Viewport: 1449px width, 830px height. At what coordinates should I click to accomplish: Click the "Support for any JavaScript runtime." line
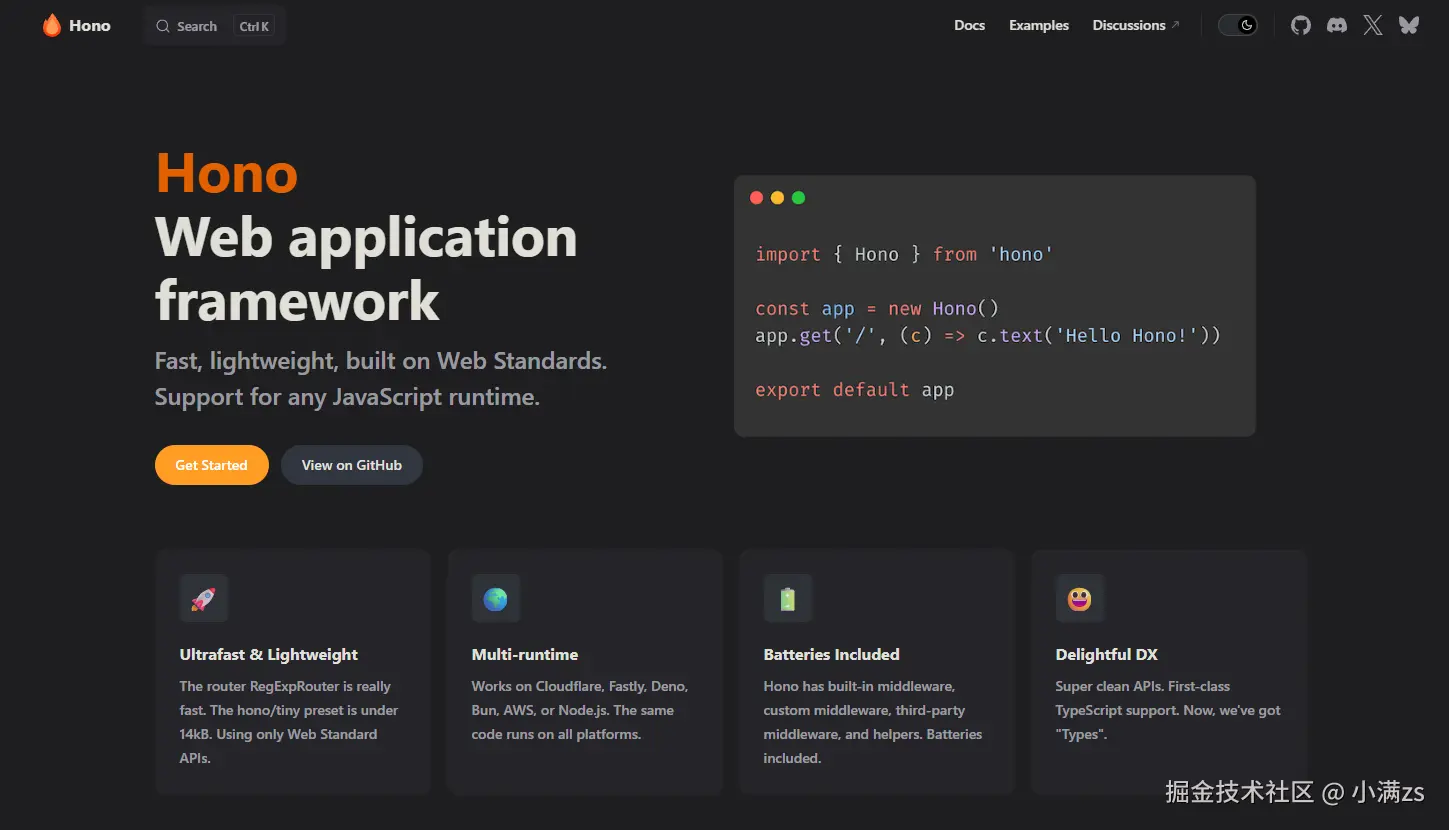[347, 397]
